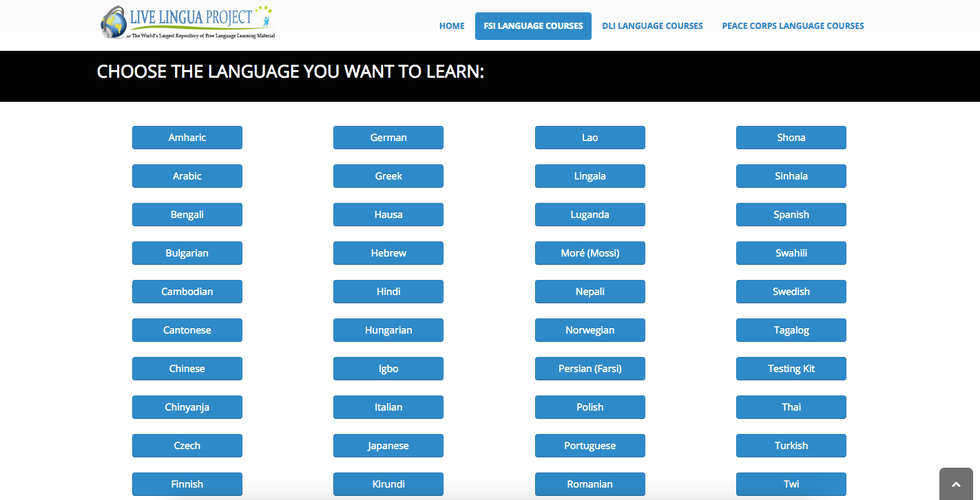Viewport: 980px width, 500px height.
Task: Select the Hebrew course button
Action: (x=388, y=253)
